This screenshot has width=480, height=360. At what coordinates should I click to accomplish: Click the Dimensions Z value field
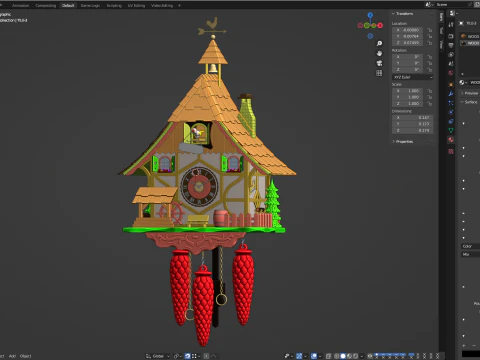tap(413, 130)
